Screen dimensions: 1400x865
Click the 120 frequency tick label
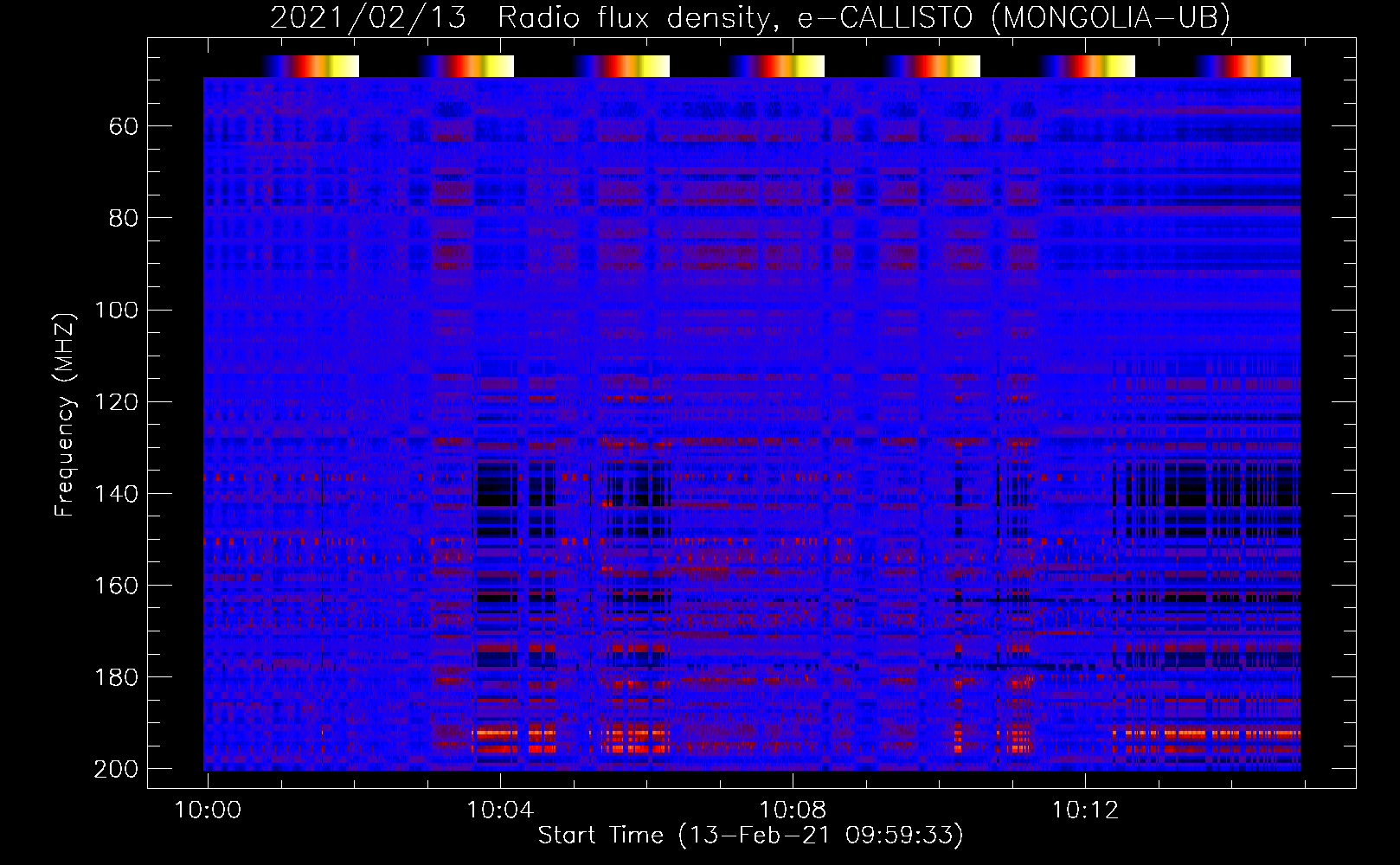[x=116, y=402]
